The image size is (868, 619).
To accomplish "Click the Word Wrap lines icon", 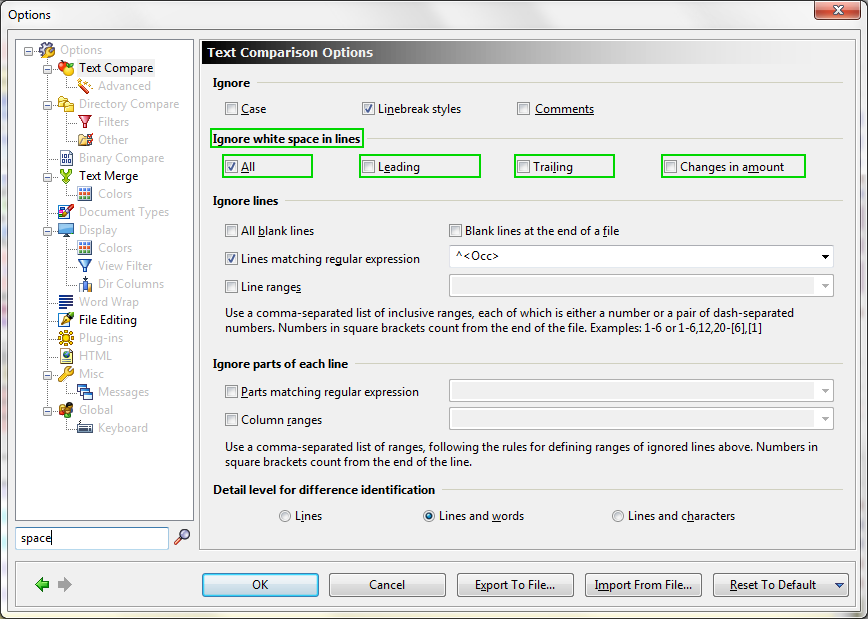I will [x=66, y=302].
